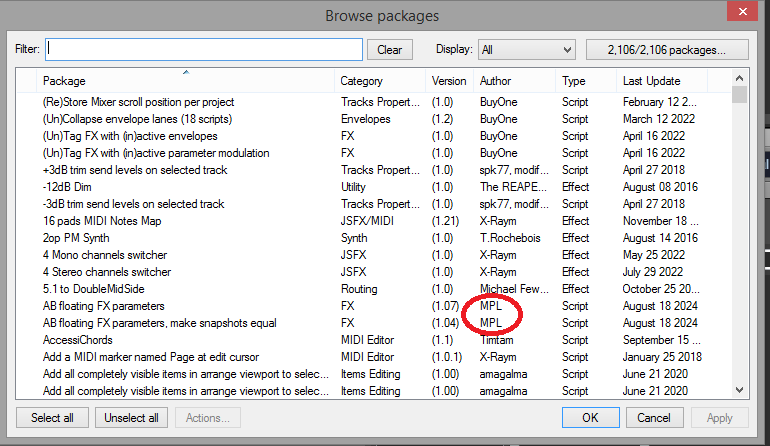The height and width of the screenshot is (446, 770).
Task: Confirm with the OK button
Action: [x=590, y=418]
